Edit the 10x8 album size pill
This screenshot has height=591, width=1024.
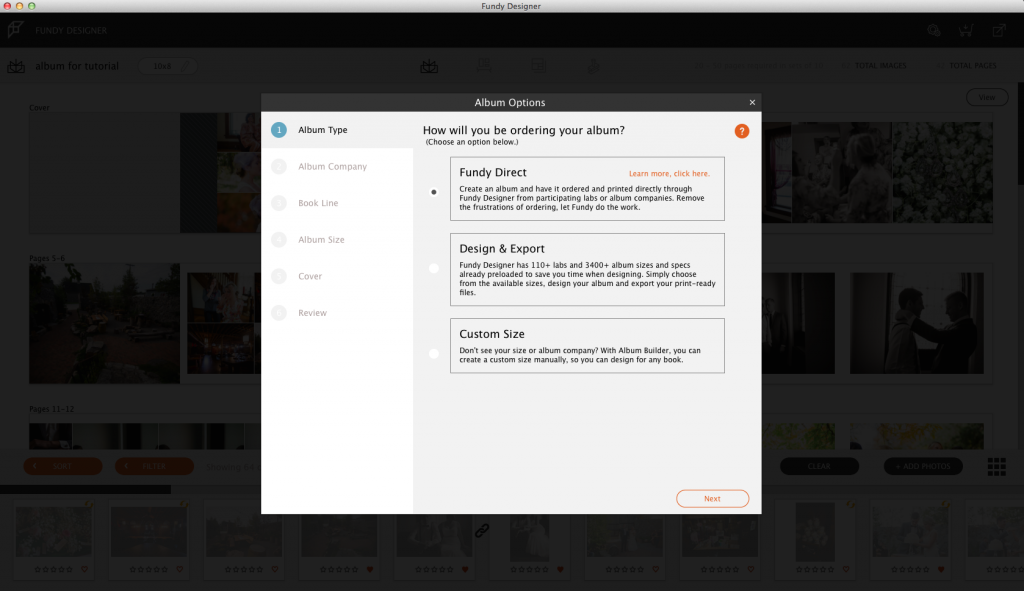click(167, 66)
